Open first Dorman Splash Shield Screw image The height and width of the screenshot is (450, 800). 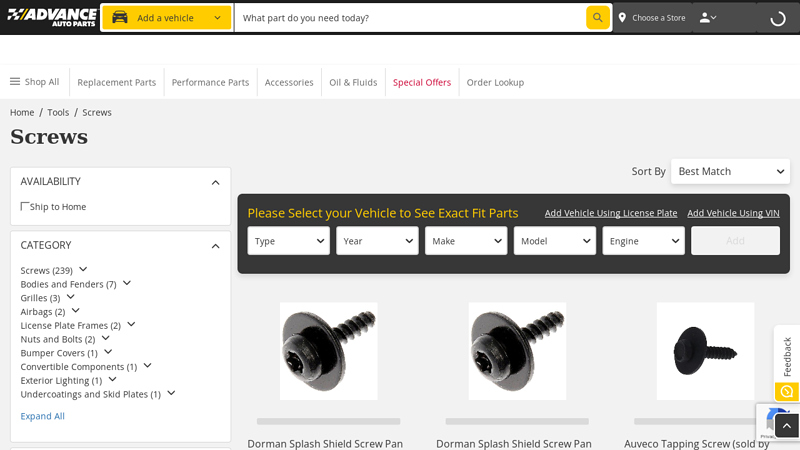[x=329, y=351]
